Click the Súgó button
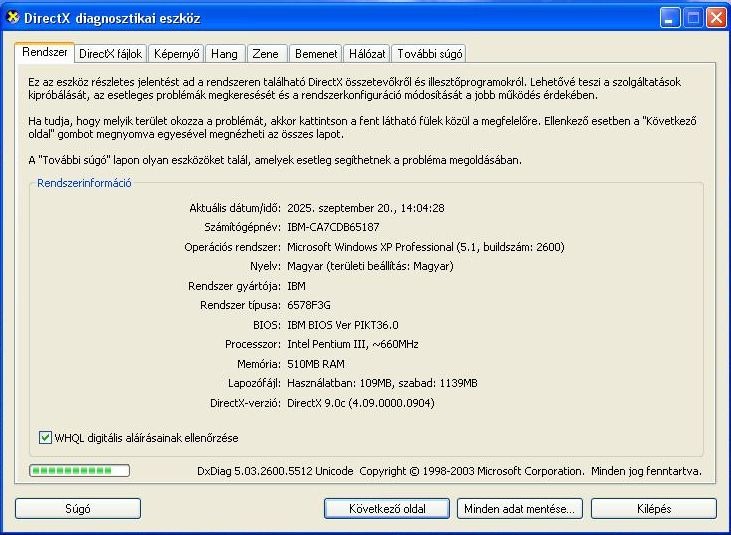 78,508
